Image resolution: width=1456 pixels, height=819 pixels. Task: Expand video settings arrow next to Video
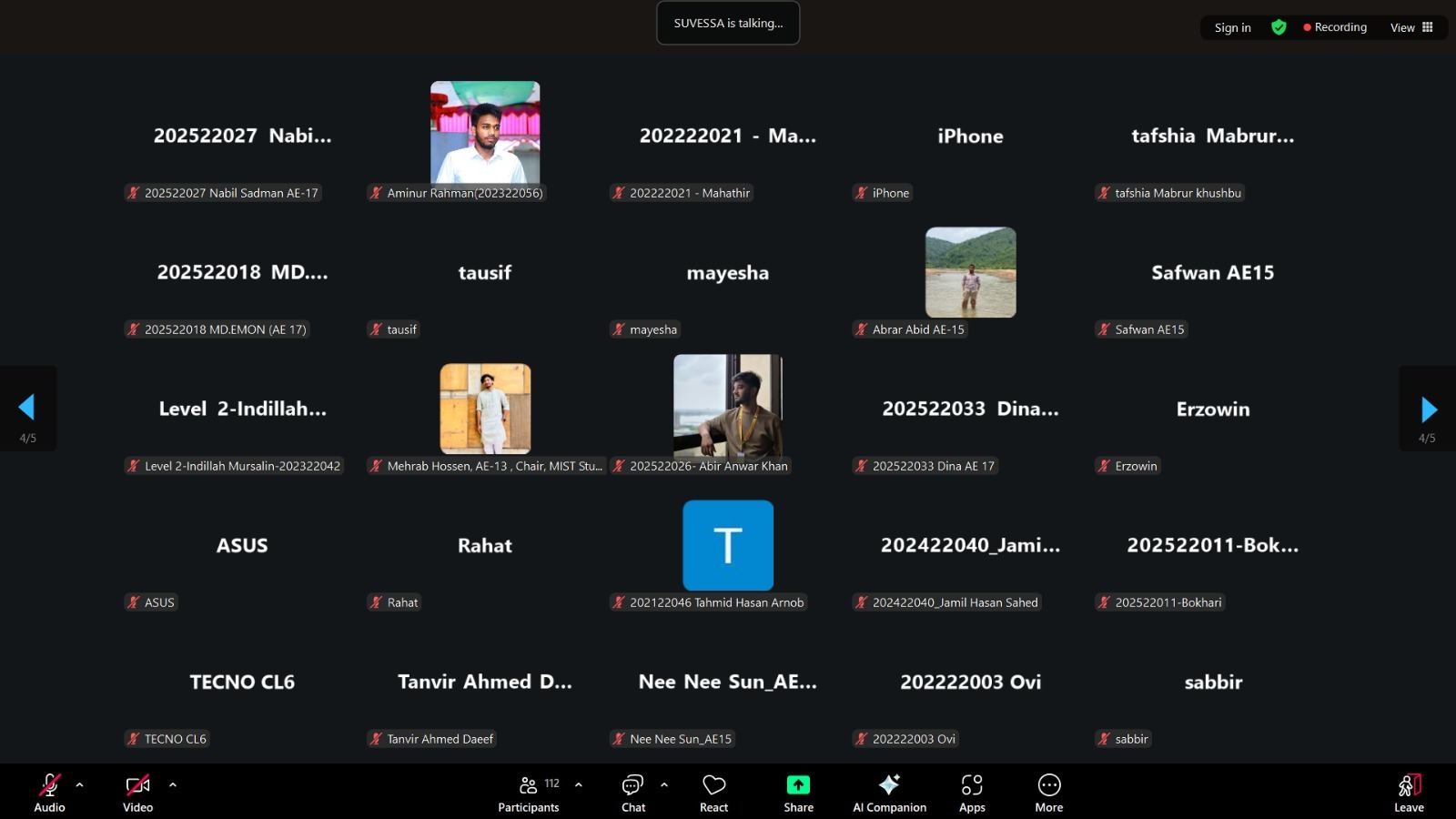(x=173, y=784)
